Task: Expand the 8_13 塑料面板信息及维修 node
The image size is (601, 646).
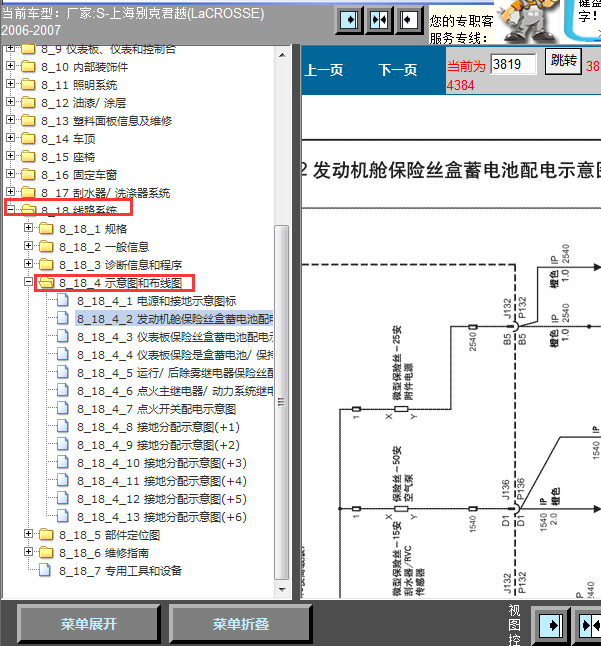Action: pos(10,119)
